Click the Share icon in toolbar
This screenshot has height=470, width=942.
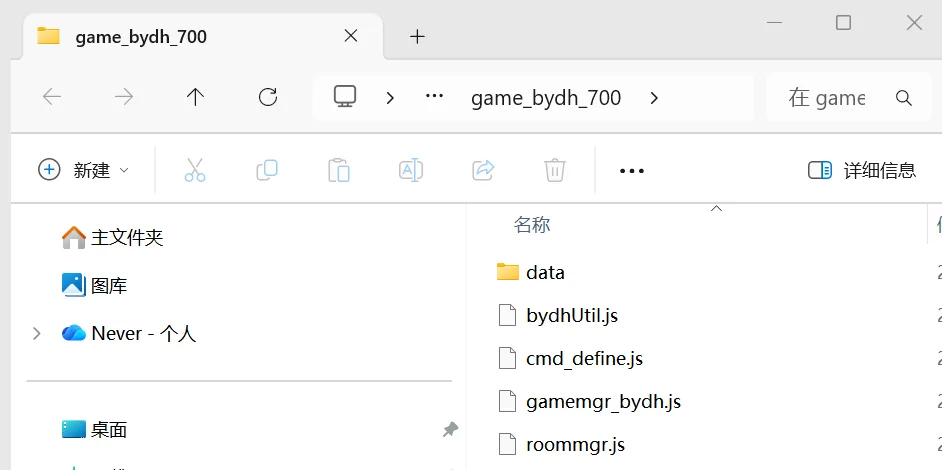tap(483, 170)
